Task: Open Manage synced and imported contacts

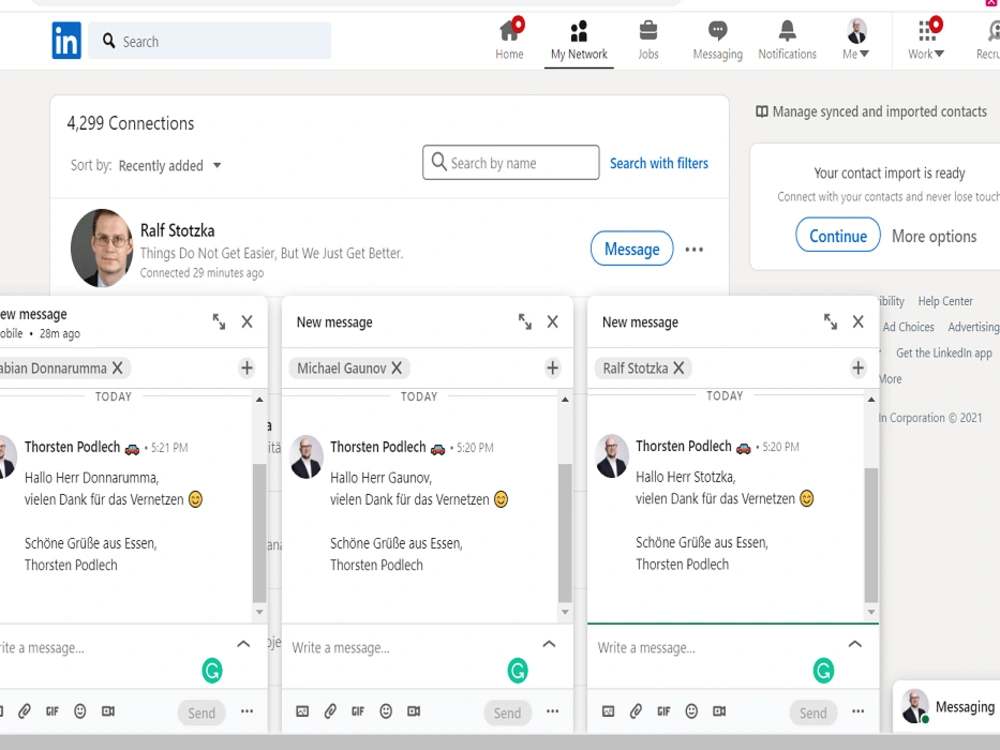Action: (871, 112)
